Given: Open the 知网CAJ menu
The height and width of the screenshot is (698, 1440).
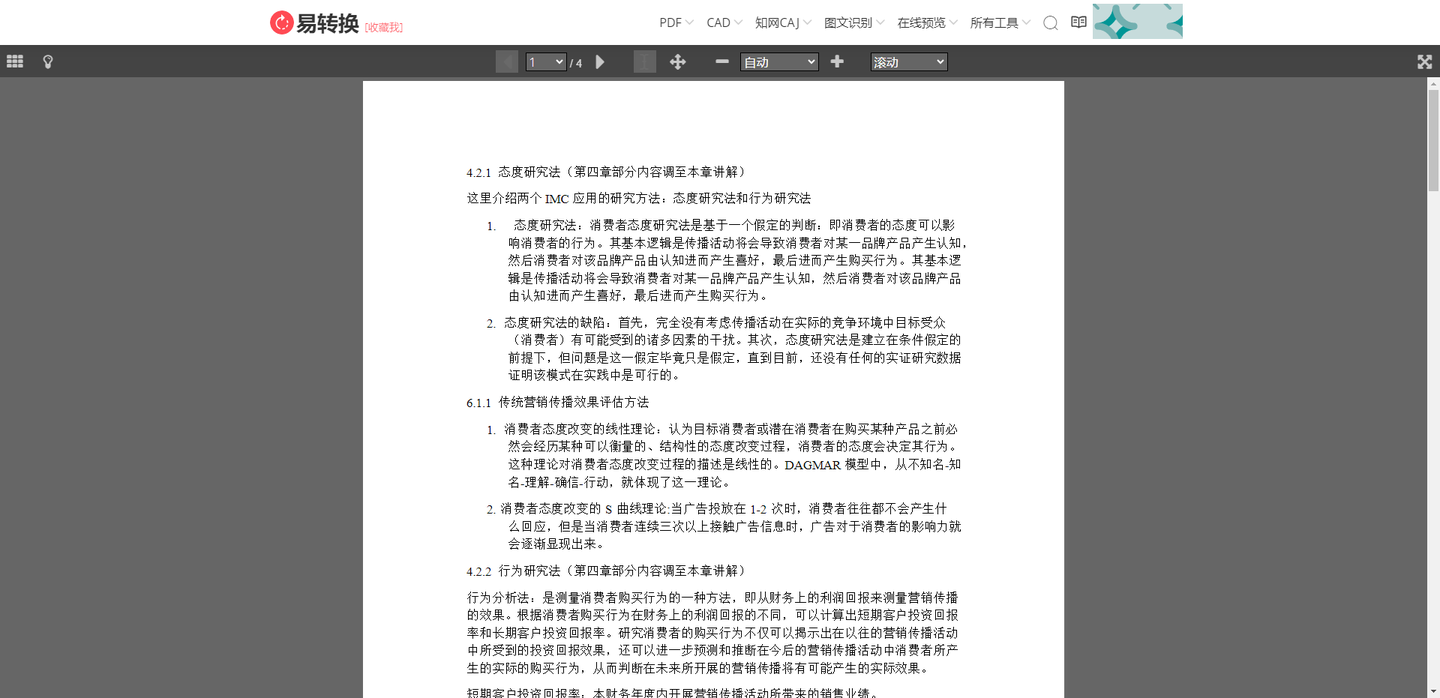Looking at the screenshot, I should pos(782,21).
